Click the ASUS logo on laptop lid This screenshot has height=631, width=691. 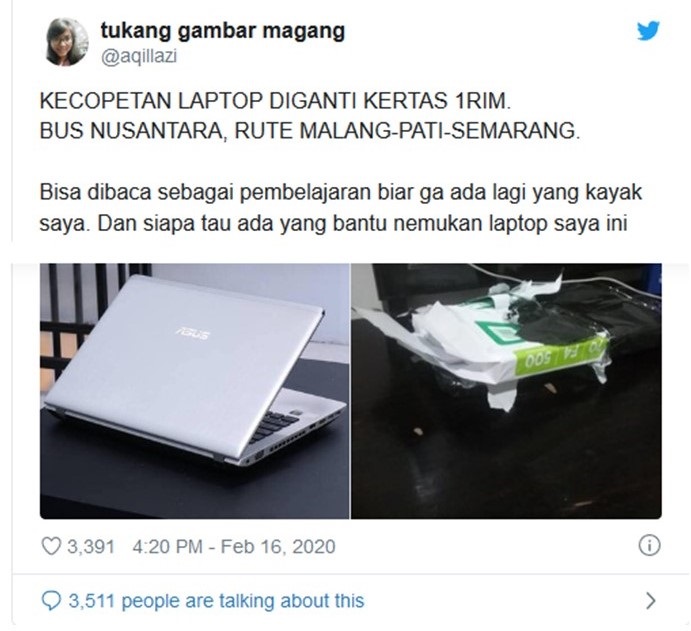[193, 332]
